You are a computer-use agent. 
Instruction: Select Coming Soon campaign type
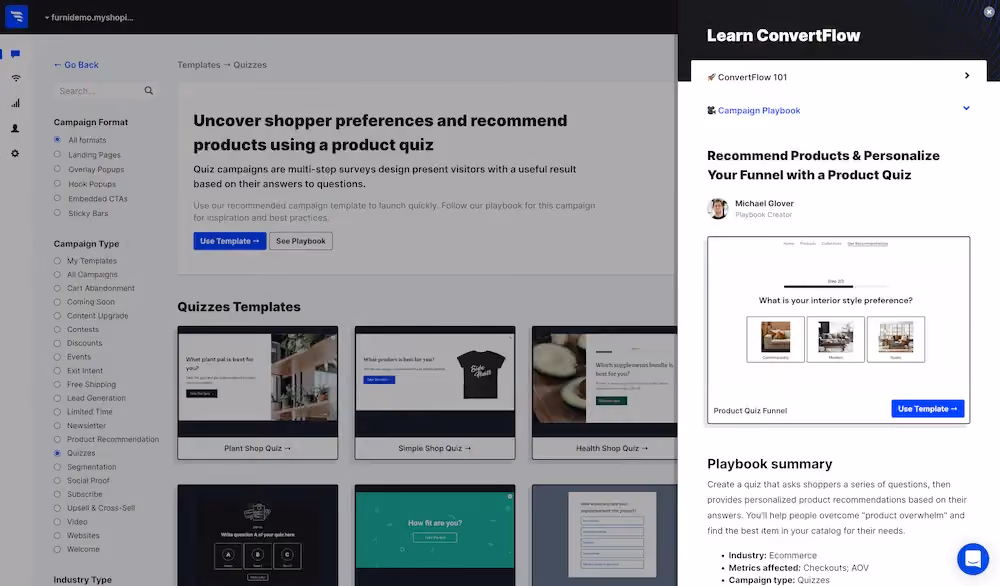pos(57,302)
